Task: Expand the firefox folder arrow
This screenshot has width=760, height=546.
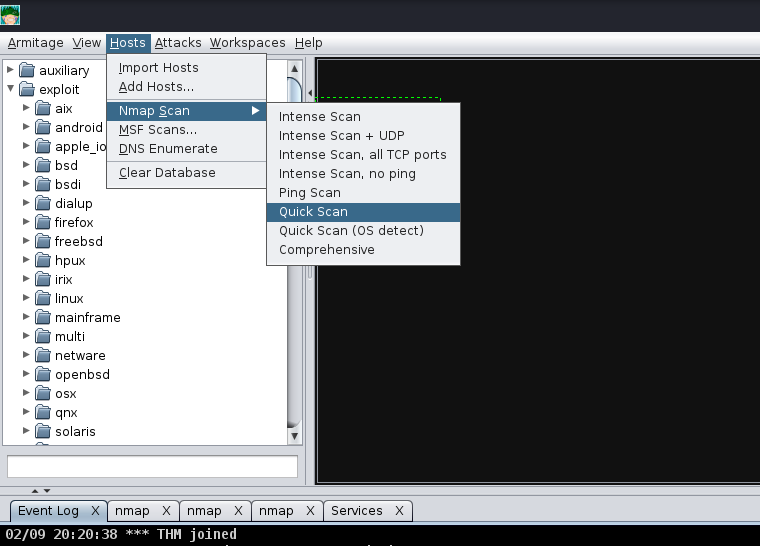Action: pyautogui.click(x=26, y=222)
